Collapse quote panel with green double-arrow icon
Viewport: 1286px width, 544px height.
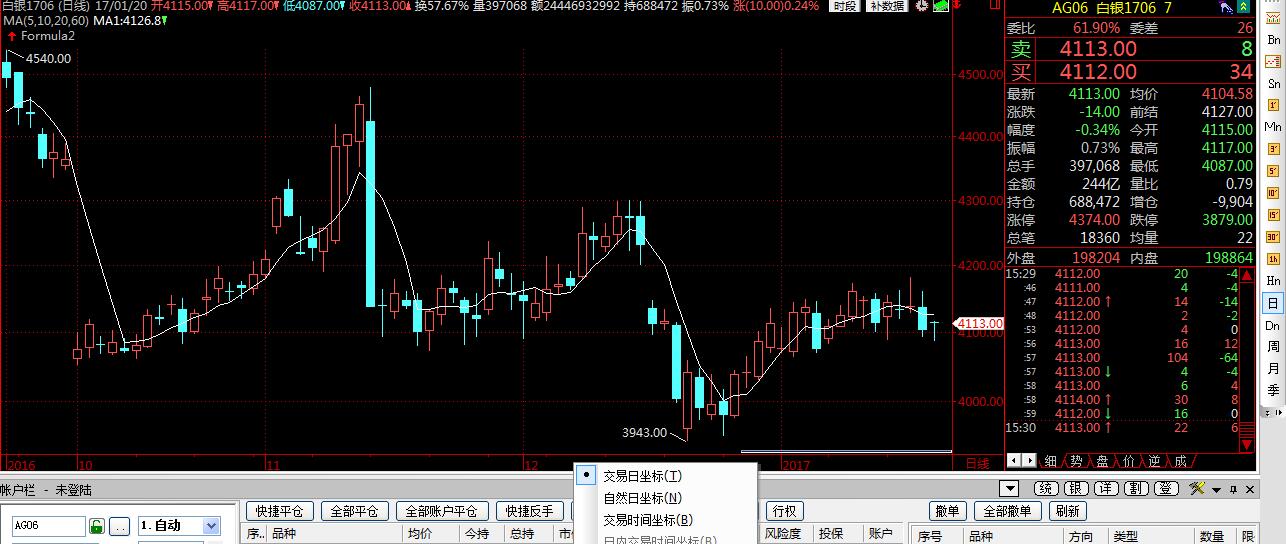pos(1242,8)
